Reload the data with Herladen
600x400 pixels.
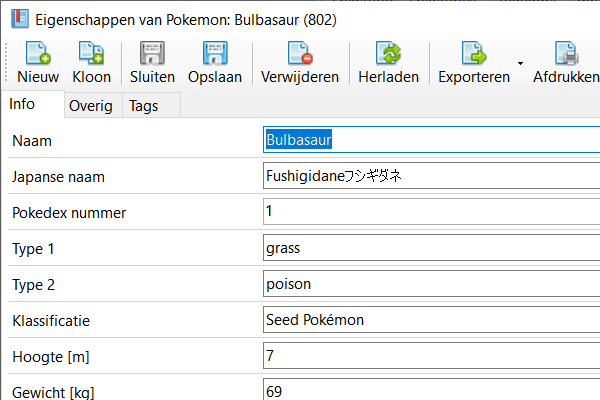388,54
